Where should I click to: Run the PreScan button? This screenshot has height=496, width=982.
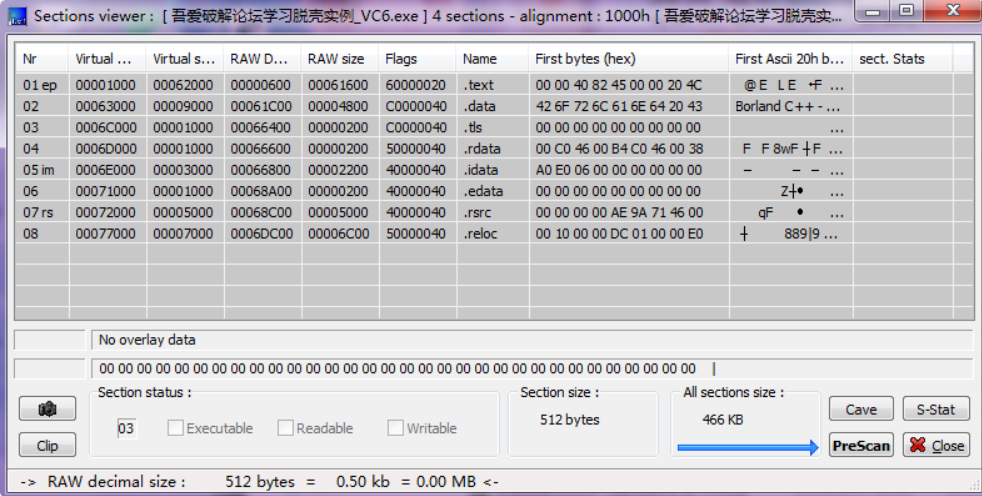tap(861, 445)
